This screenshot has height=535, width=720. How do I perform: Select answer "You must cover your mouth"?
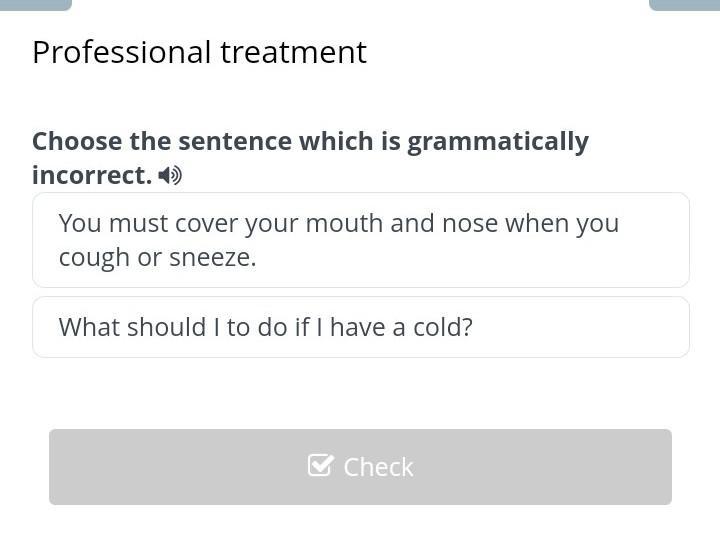click(x=360, y=240)
